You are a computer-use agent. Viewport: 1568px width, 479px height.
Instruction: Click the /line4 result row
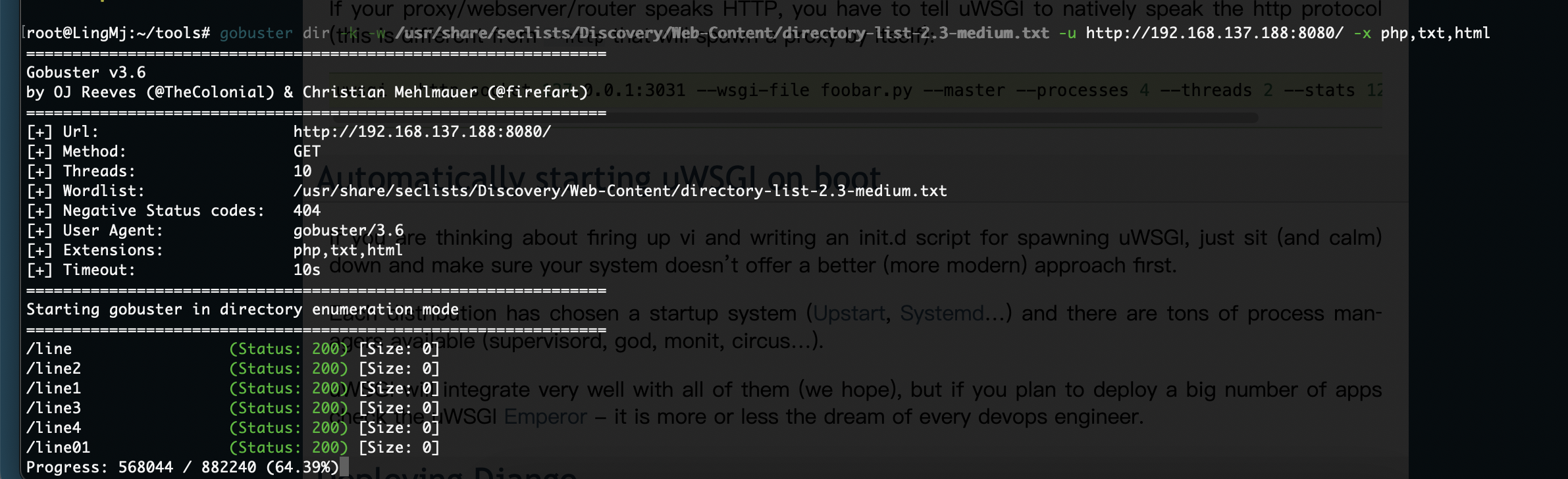point(233,428)
